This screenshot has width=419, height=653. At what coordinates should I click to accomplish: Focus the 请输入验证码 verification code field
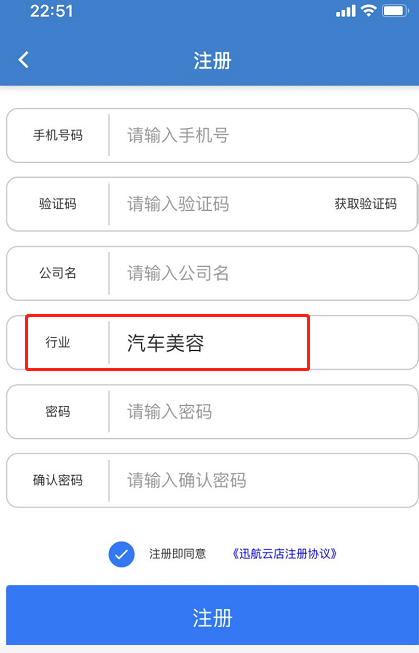221,204
